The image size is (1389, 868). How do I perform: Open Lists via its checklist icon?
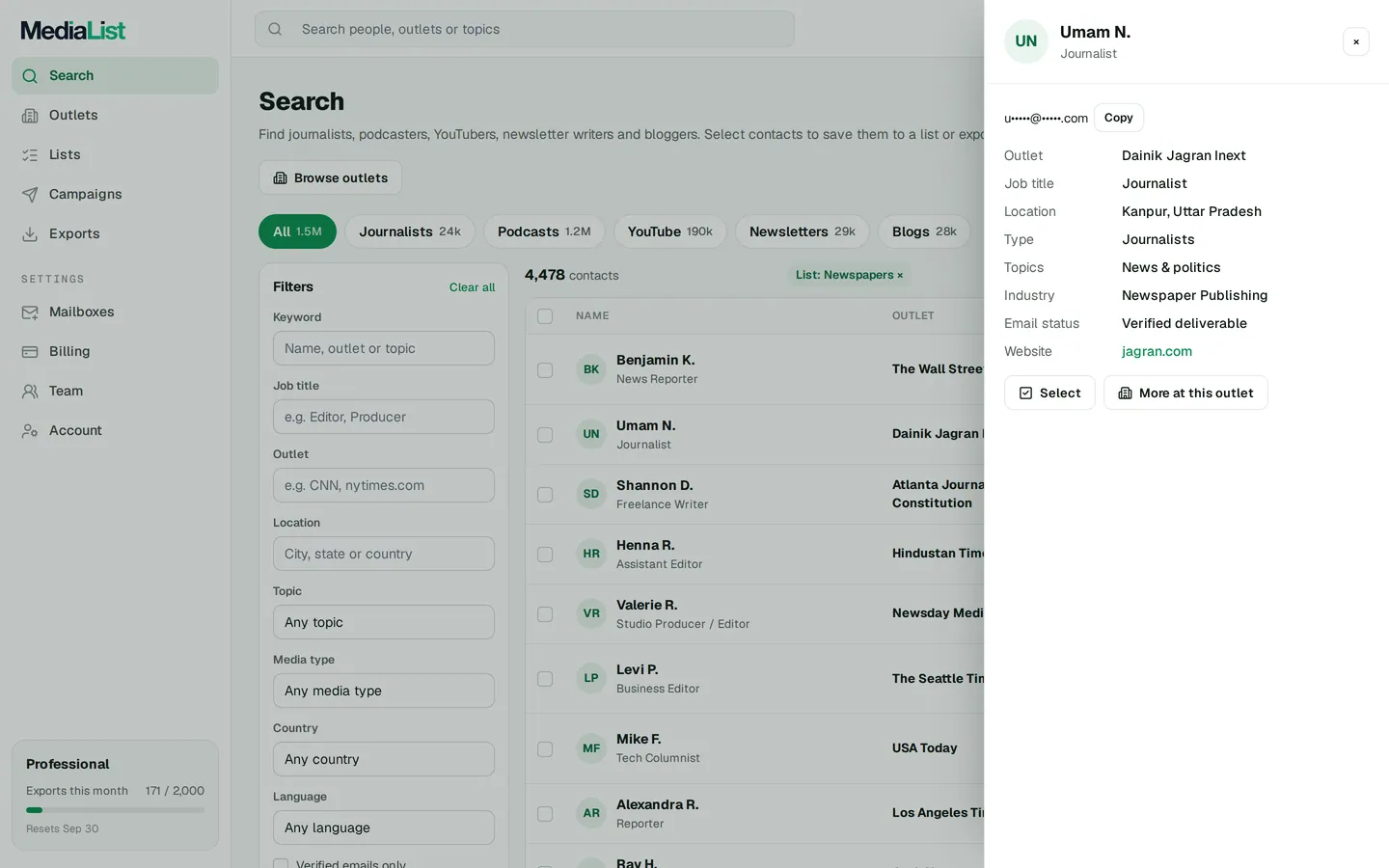[30, 155]
